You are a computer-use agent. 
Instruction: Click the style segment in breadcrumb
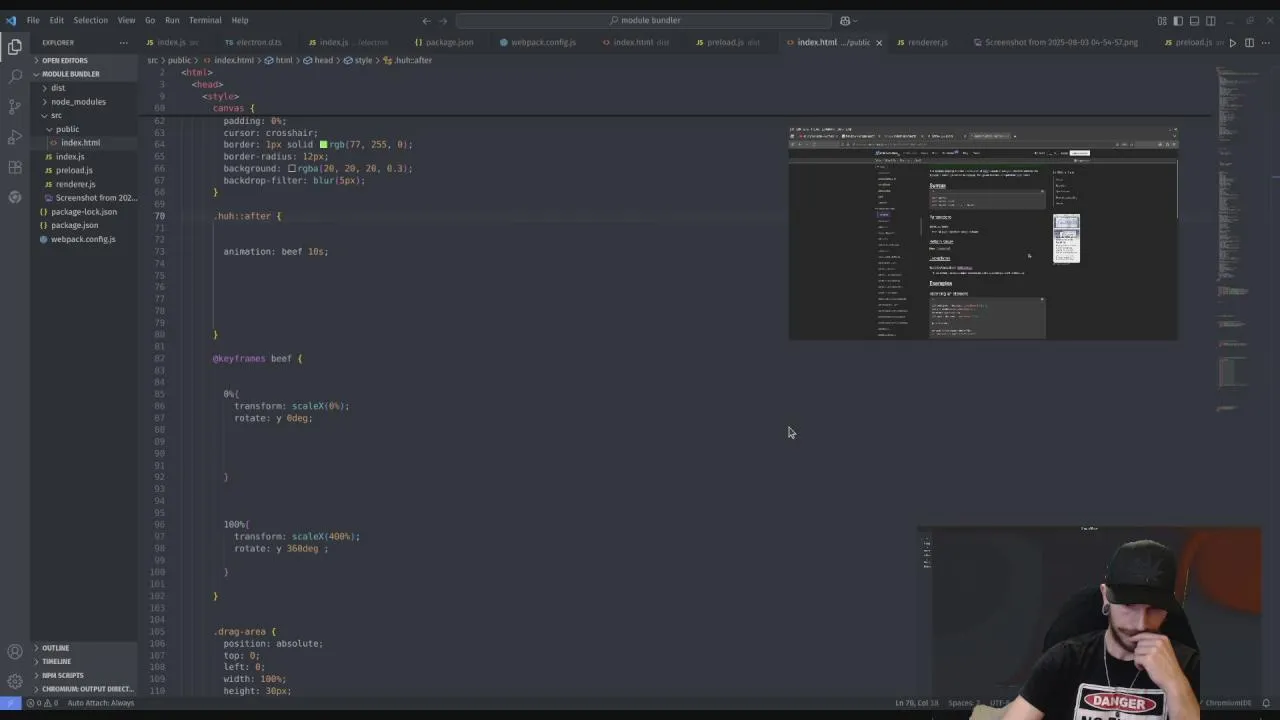(357, 60)
